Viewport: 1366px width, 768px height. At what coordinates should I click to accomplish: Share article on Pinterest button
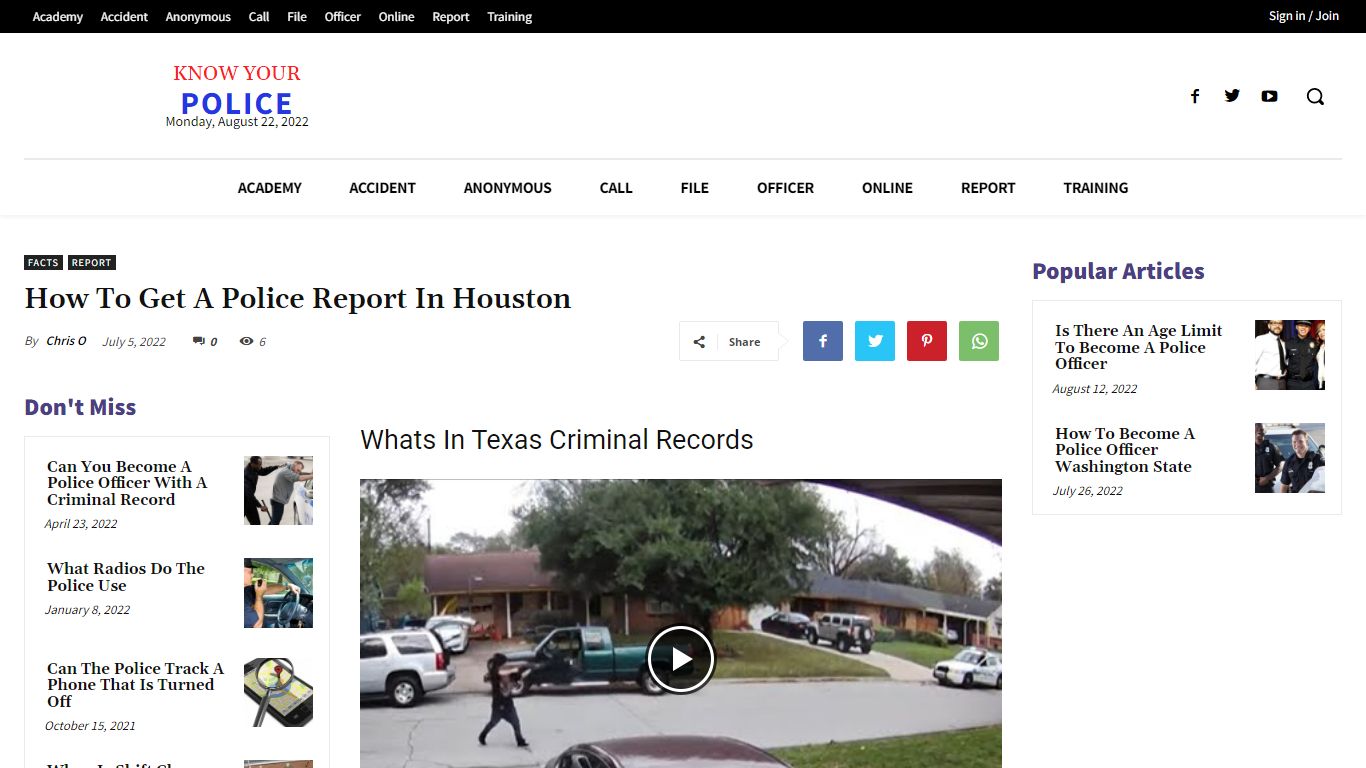pos(927,341)
